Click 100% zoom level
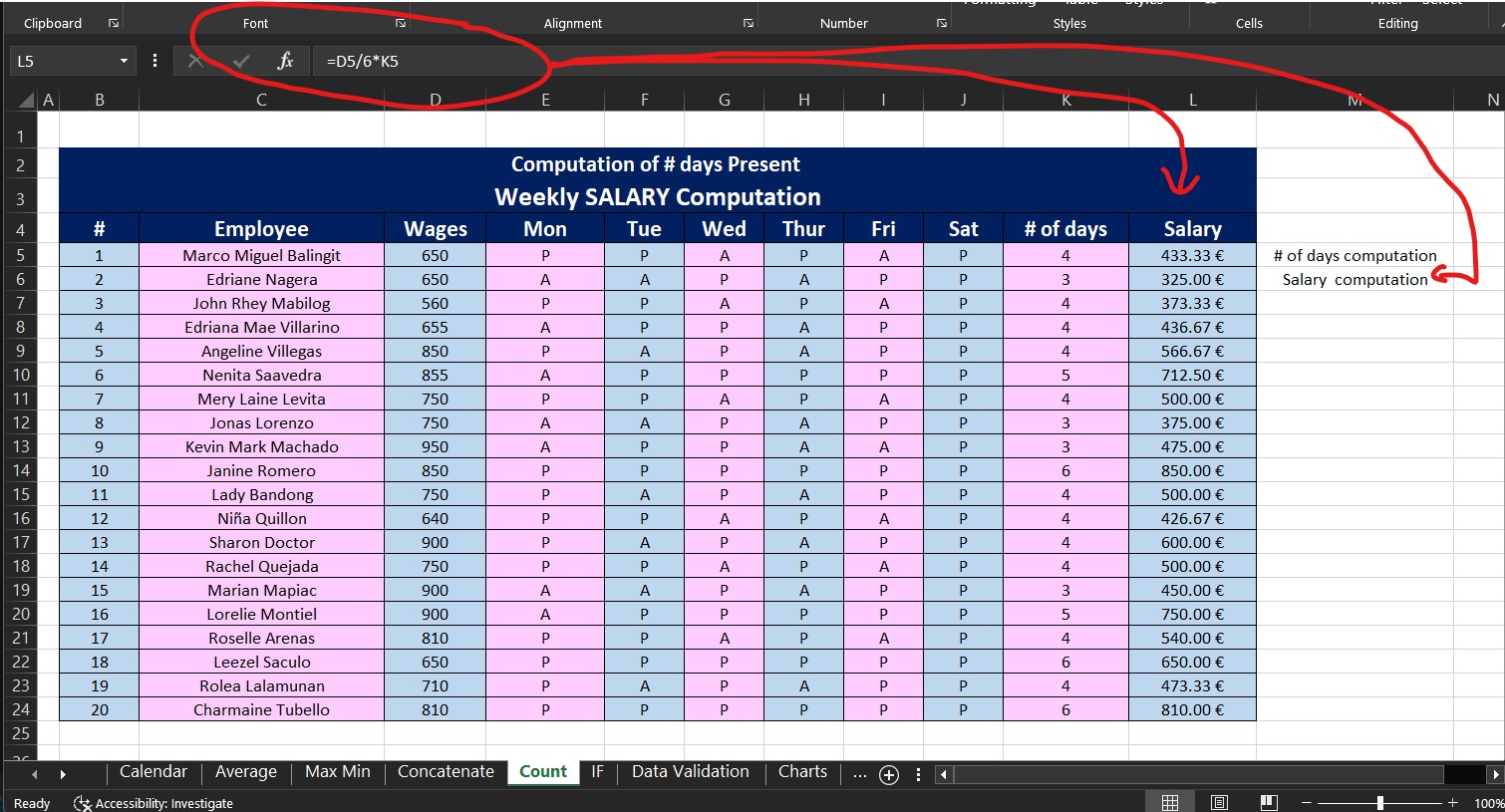Screen dimensions: 1505x812 (1488, 803)
